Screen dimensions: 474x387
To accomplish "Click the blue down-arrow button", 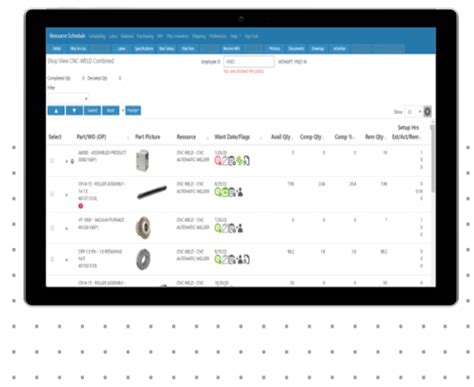I will click(74, 110).
